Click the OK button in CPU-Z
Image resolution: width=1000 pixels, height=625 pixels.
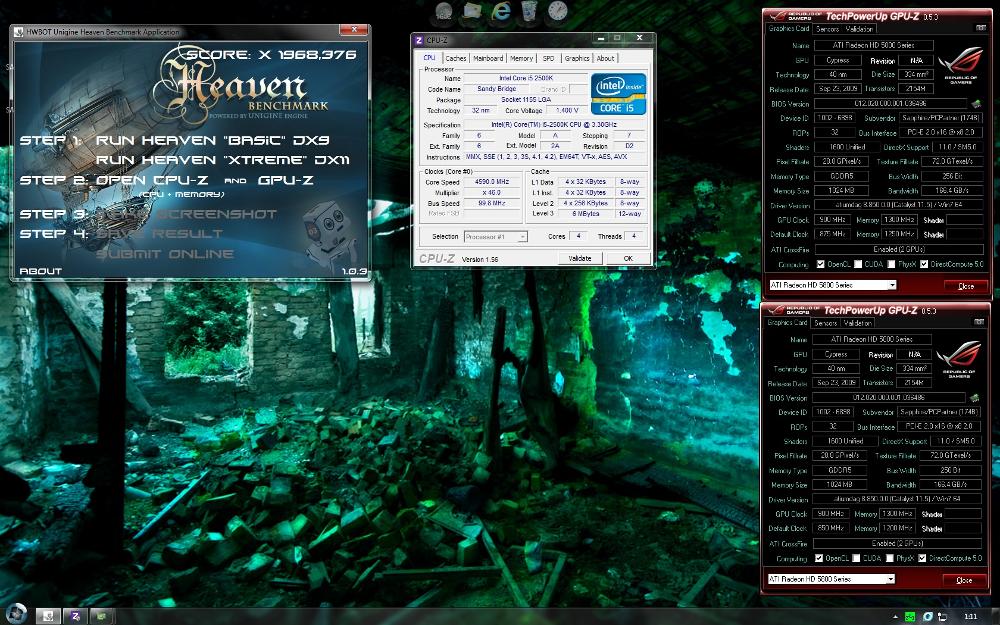pos(628,258)
